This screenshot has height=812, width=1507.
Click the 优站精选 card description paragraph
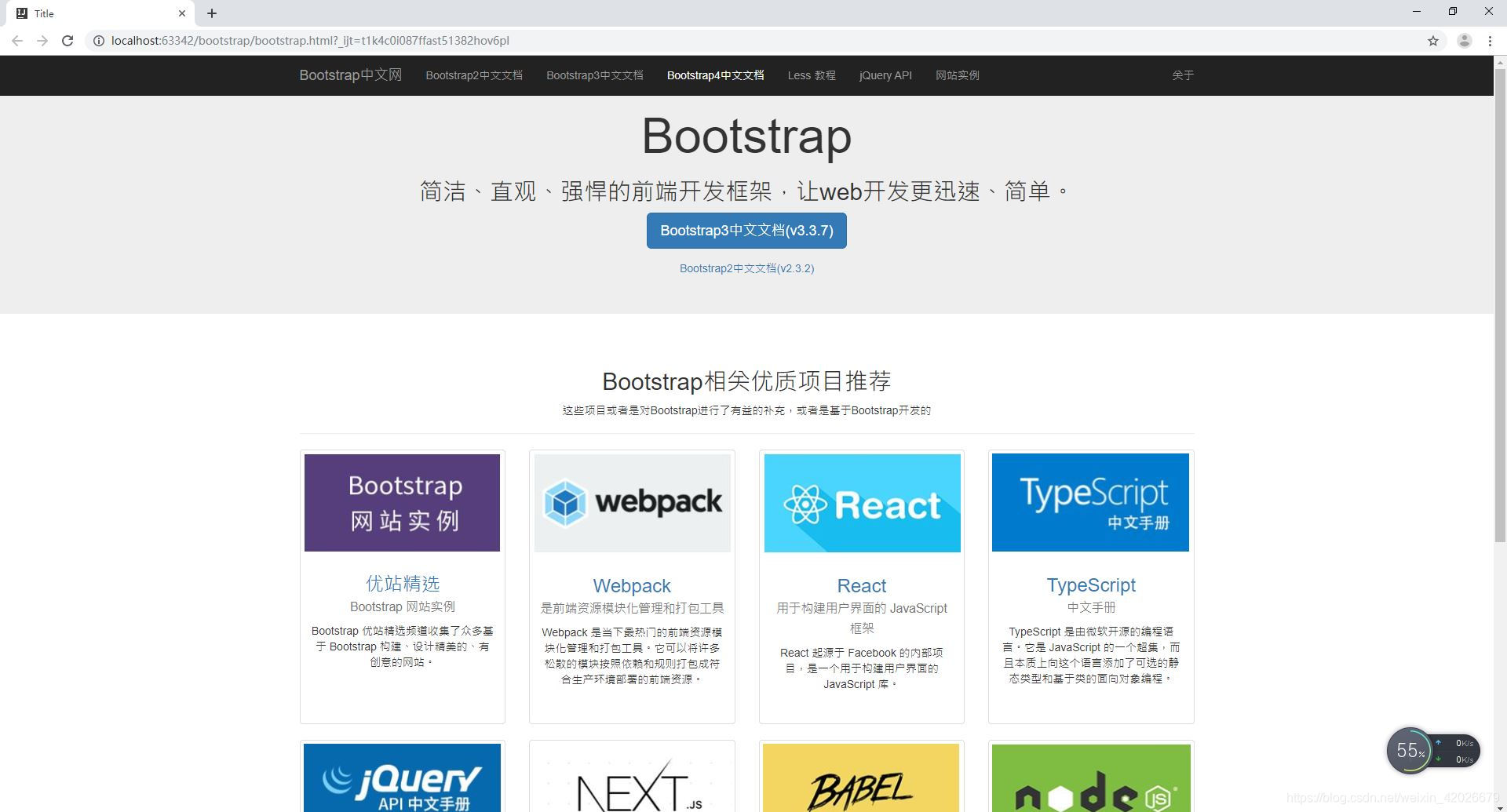pyautogui.click(x=403, y=646)
